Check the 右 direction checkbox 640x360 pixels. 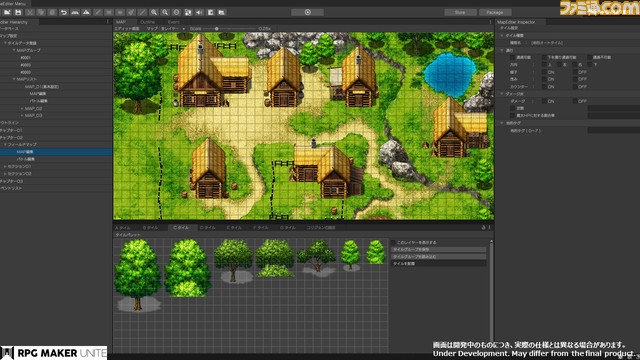pos(575,64)
